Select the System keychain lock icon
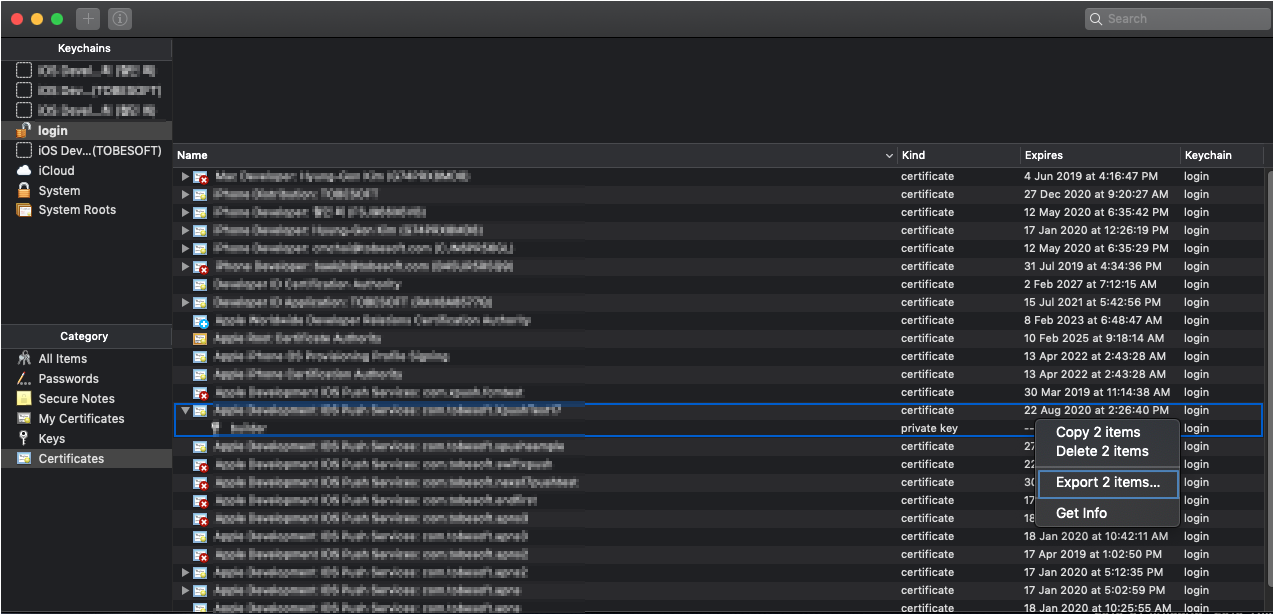This screenshot has width=1274, height=615. tap(24, 190)
